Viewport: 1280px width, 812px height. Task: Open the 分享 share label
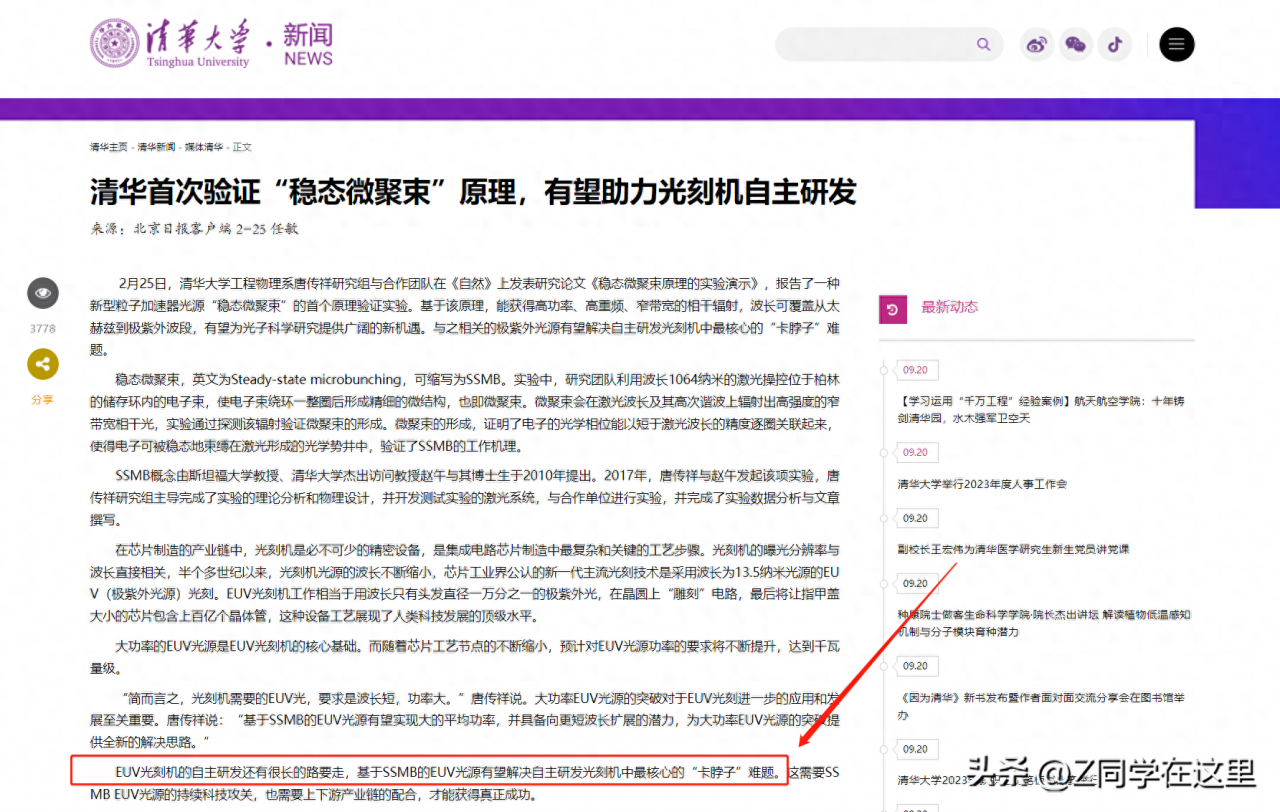coord(42,399)
